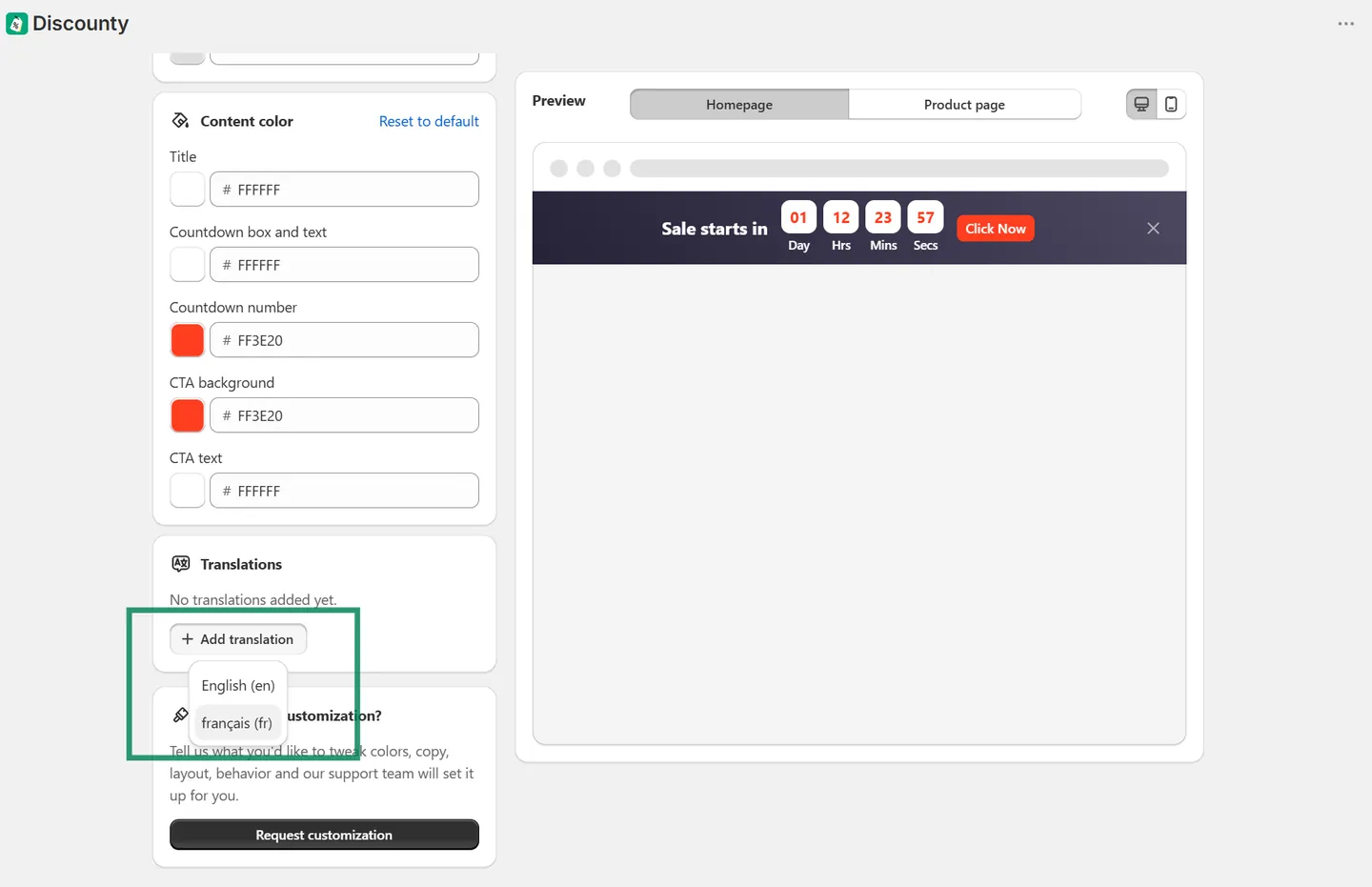1372x887 pixels.
Task: Choose français (fr) from the translation list
Action: (237, 723)
